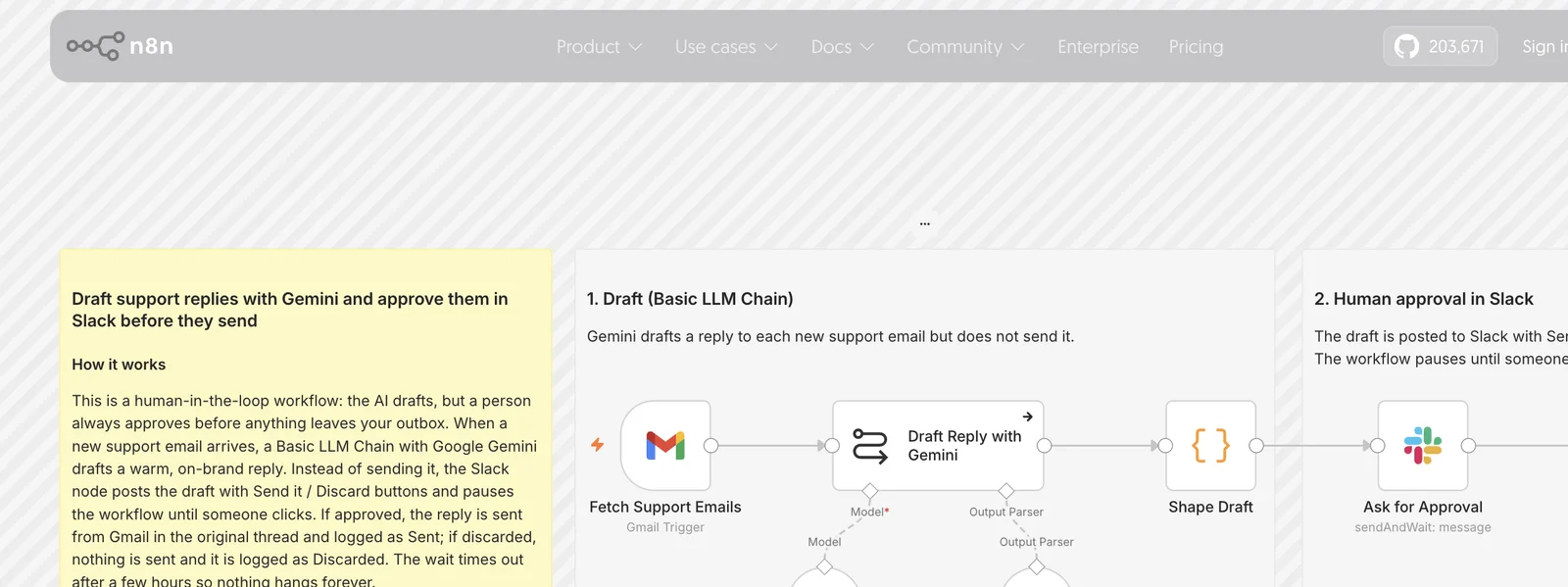The height and width of the screenshot is (587, 1568).
Task: Click the Ask for Approval label
Action: [x=1422, y=507]
